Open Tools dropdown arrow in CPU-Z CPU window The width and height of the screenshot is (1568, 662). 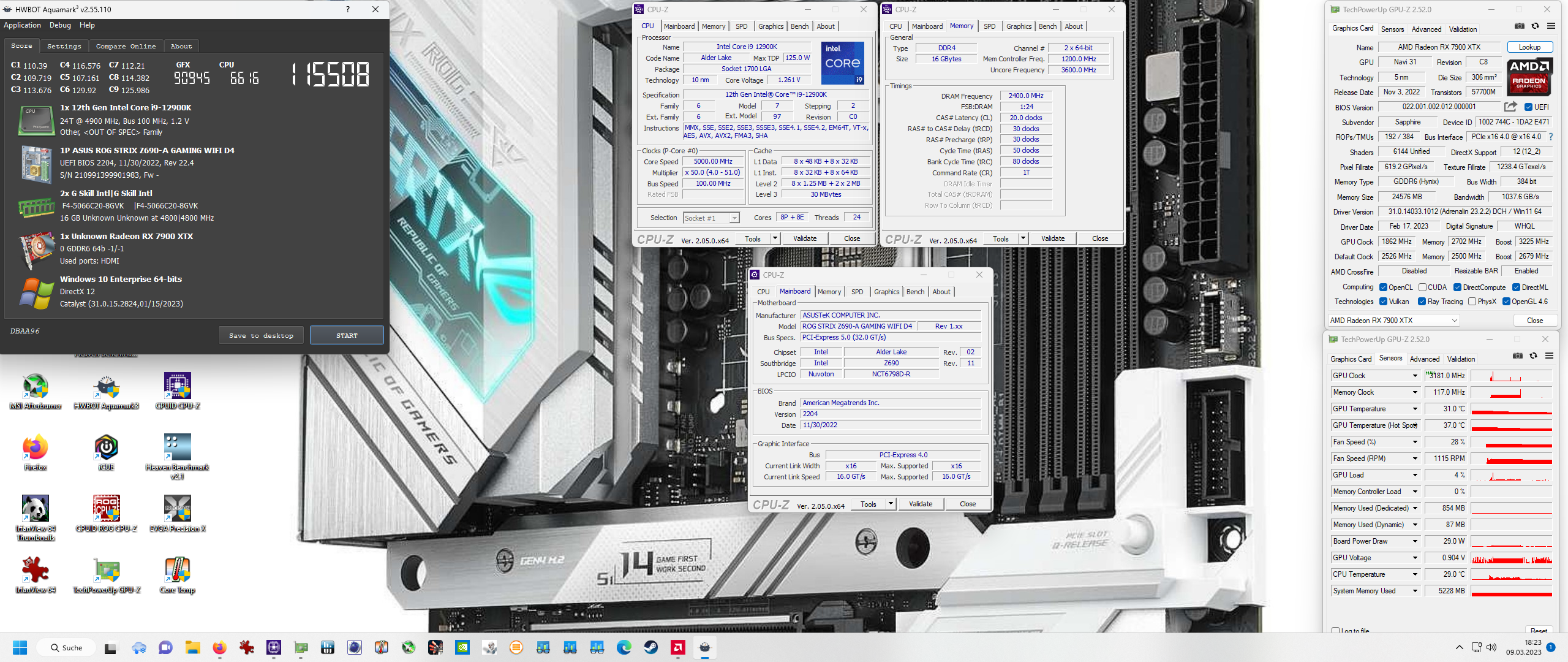click(775, 238)
